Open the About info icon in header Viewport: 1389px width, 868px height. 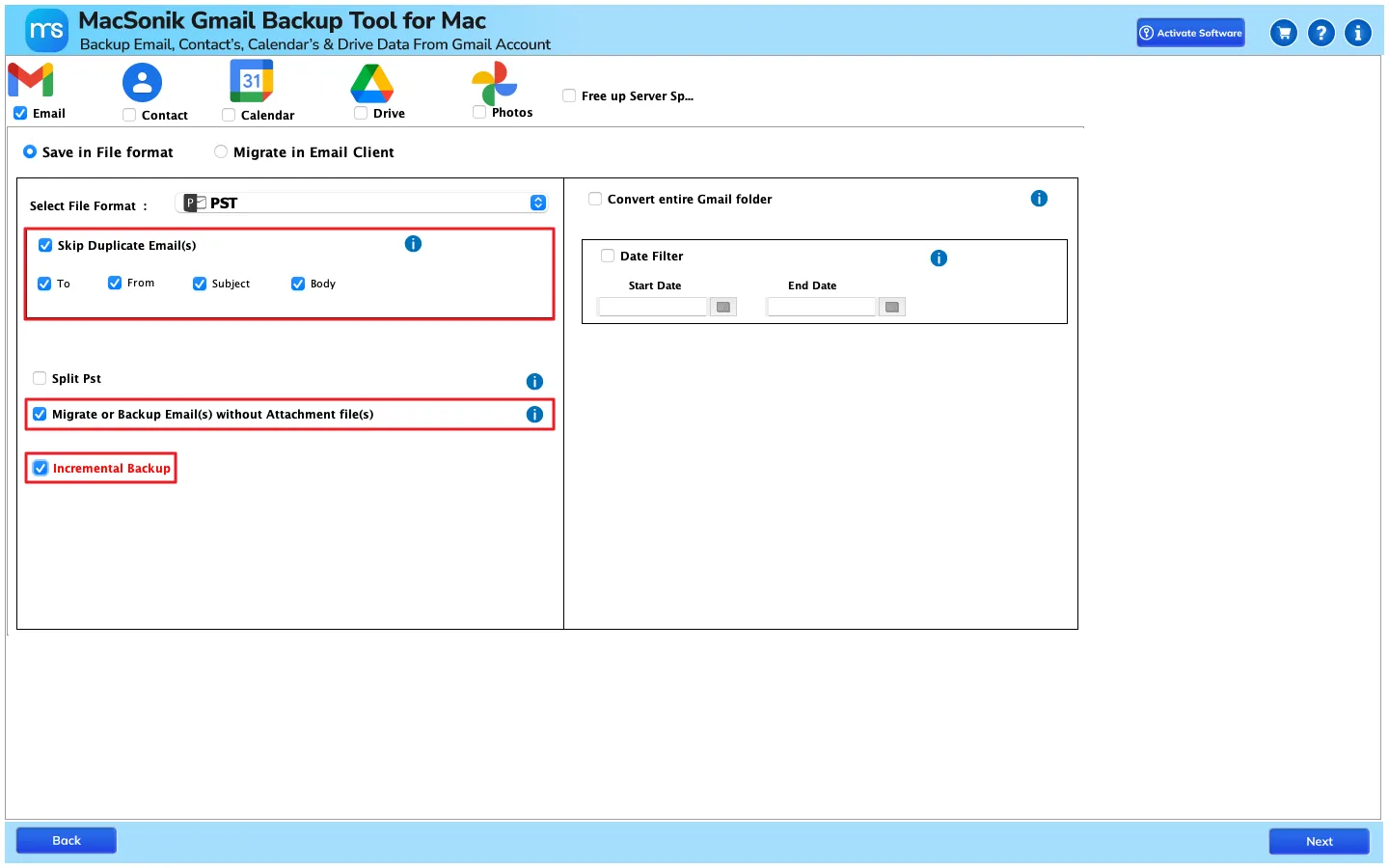point(1358,33)
